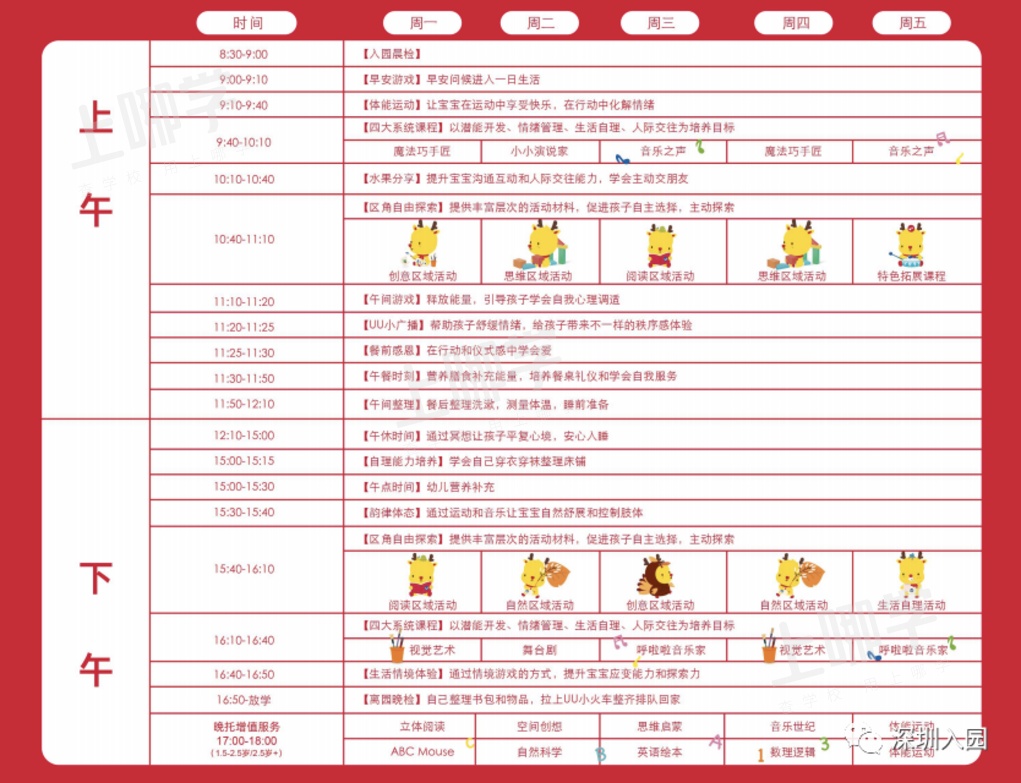Click the 【午点时间】 row text
This screenshot has width=1021, height=783.
click(428, 487)
